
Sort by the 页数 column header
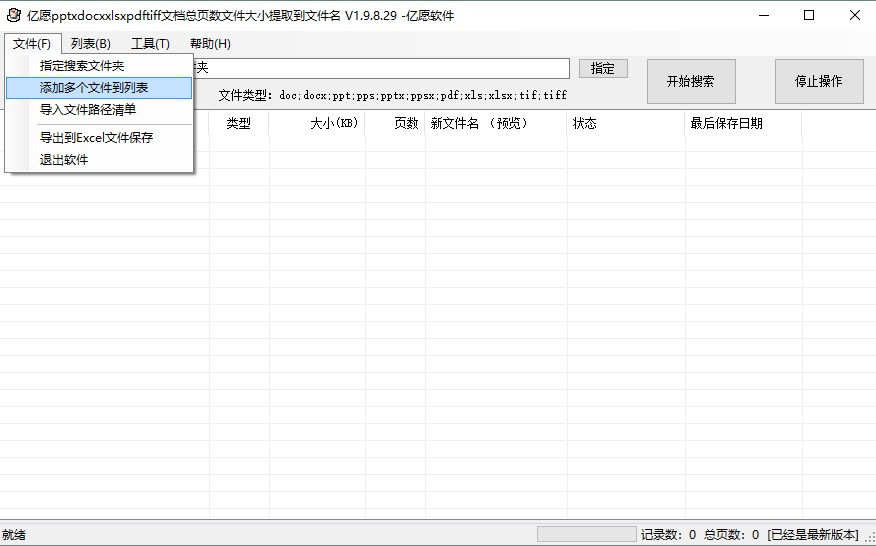coord(395,124)
